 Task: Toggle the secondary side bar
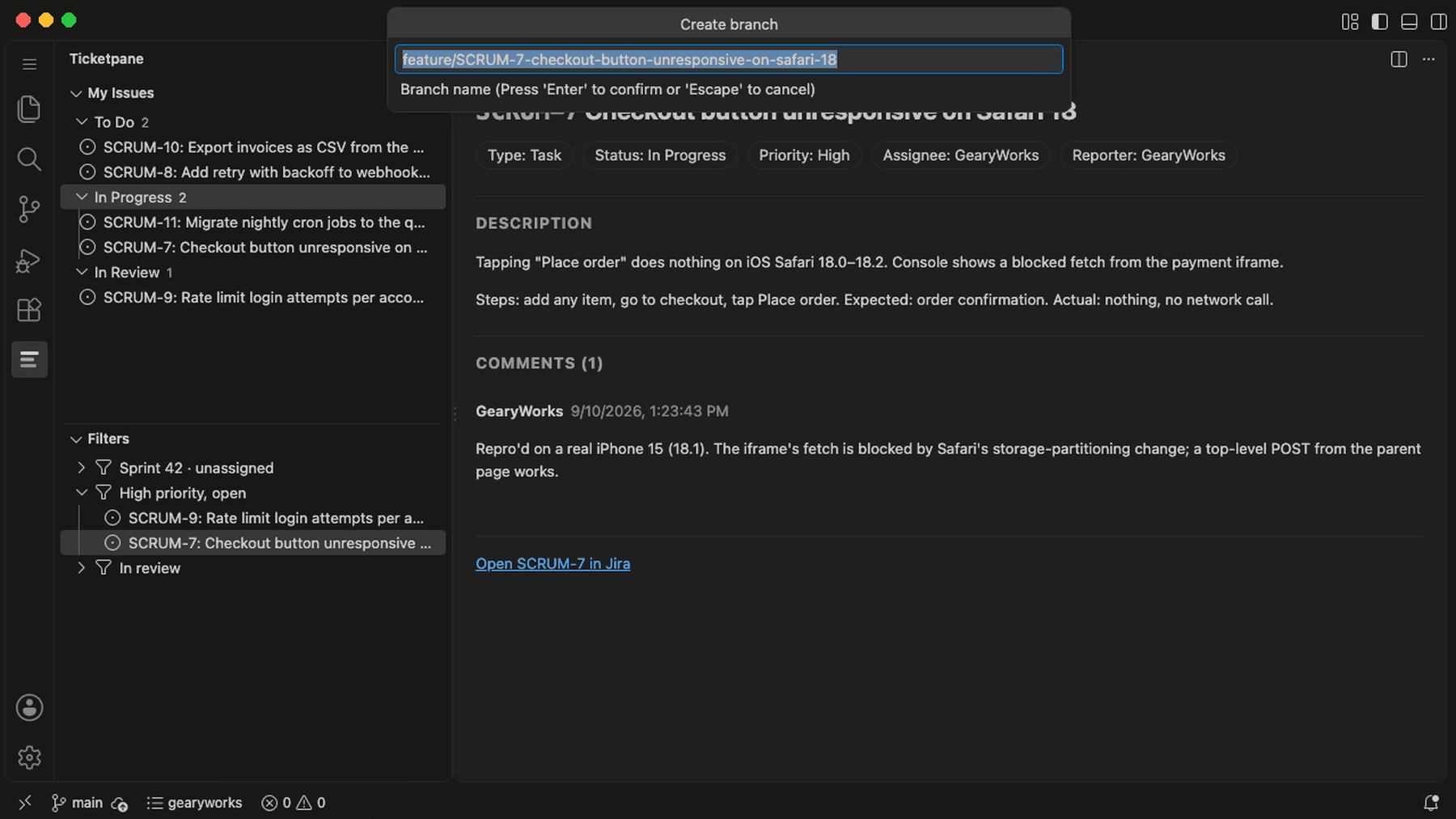pos(1439,22)
